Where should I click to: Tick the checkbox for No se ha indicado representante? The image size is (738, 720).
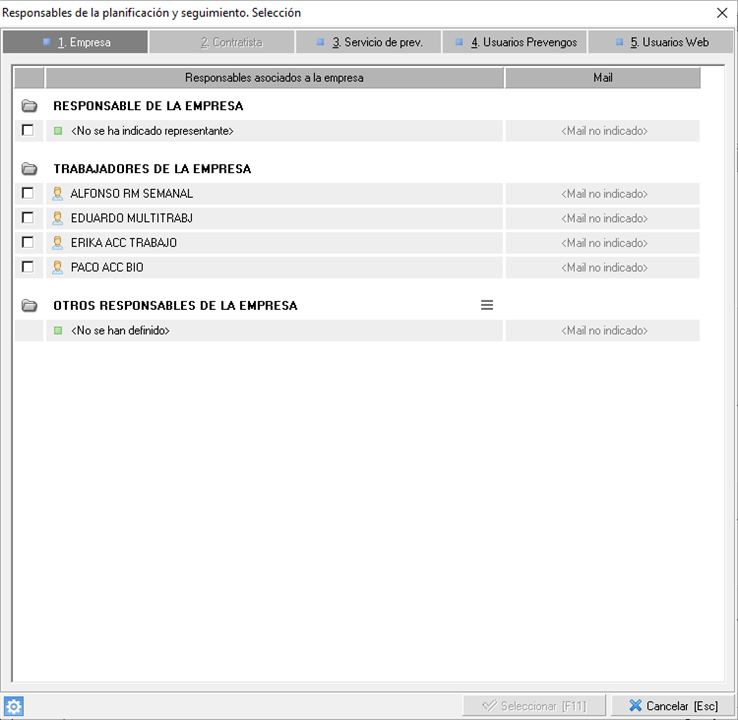(28, 130)
